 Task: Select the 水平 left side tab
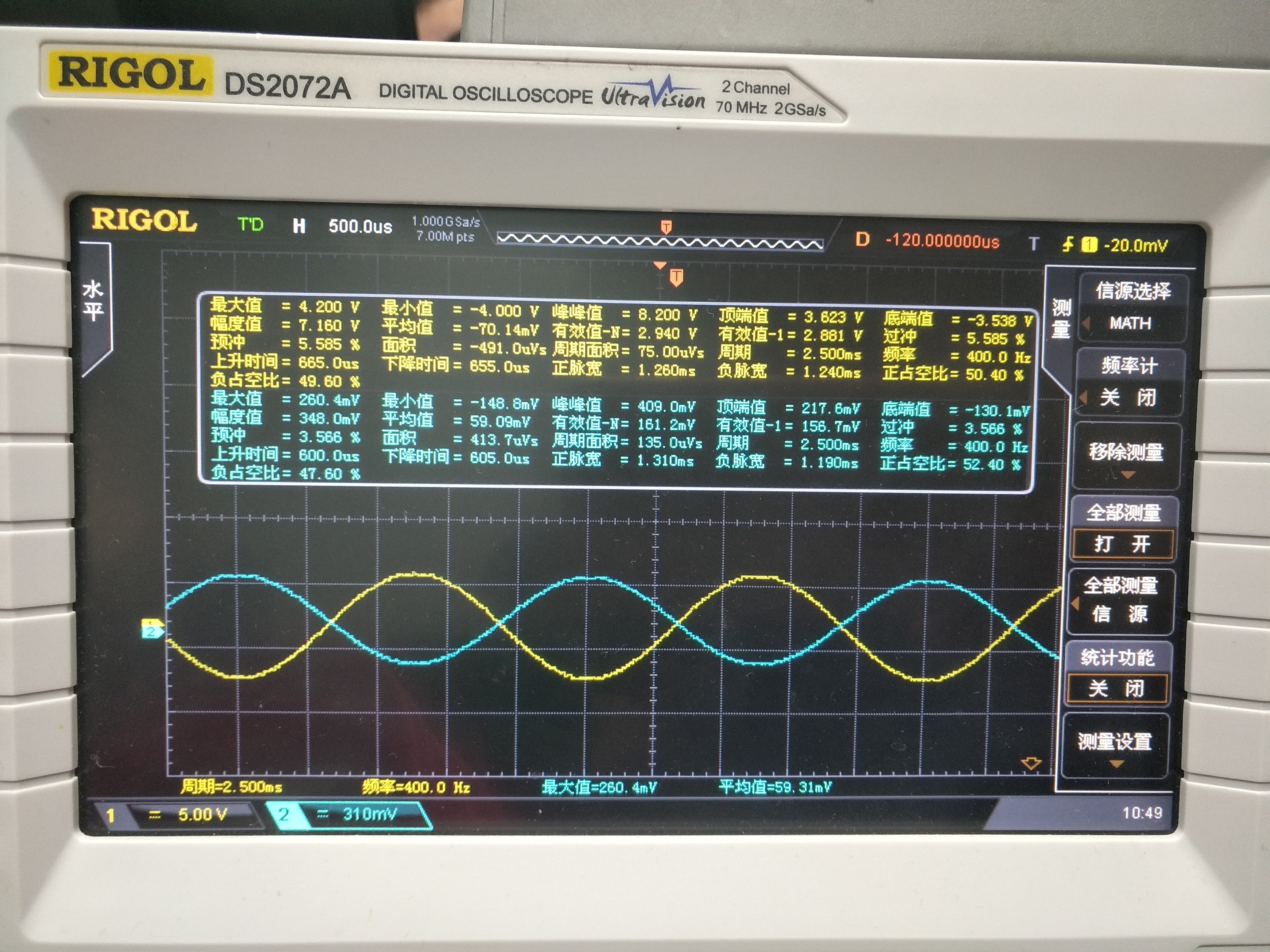tap(94, 301)
